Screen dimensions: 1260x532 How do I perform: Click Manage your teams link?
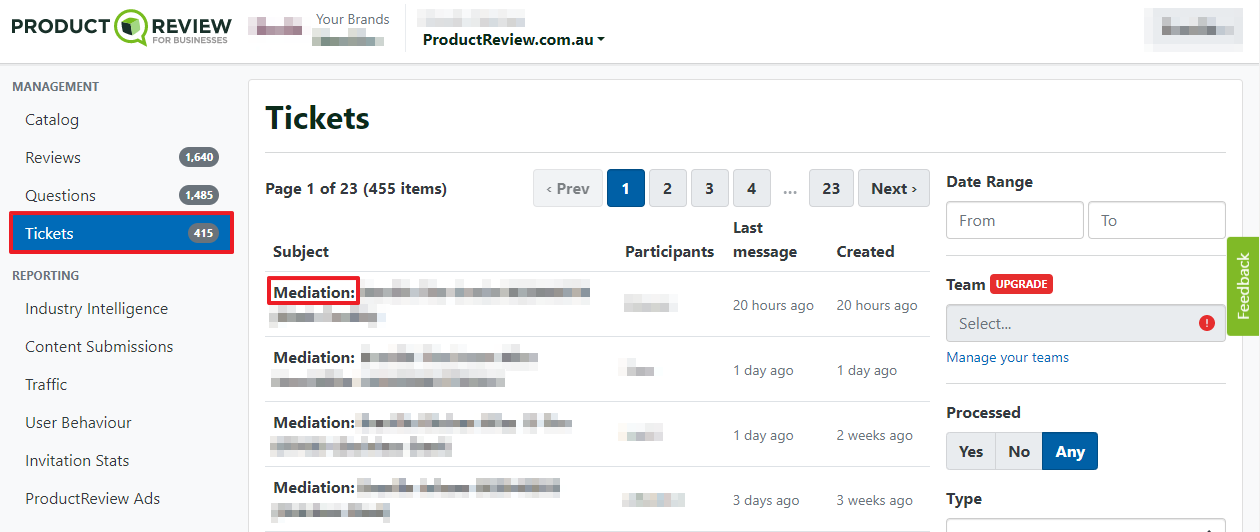point(1007,357)
